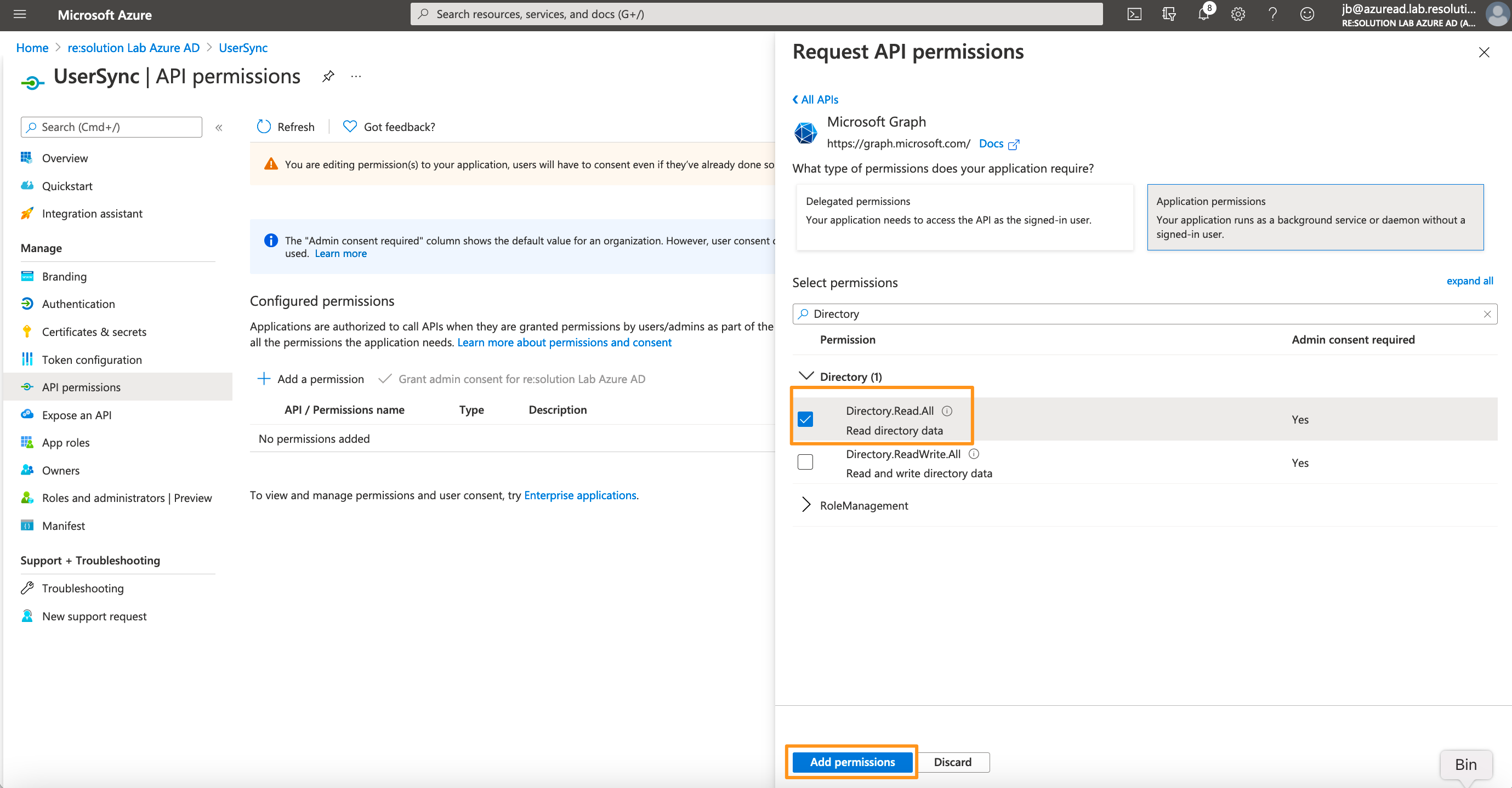Image resolution: width=1512 pixels, height=788 pixels.
Task: Collapse the sidebar with double chevron
Action: (x=219, y=127)
